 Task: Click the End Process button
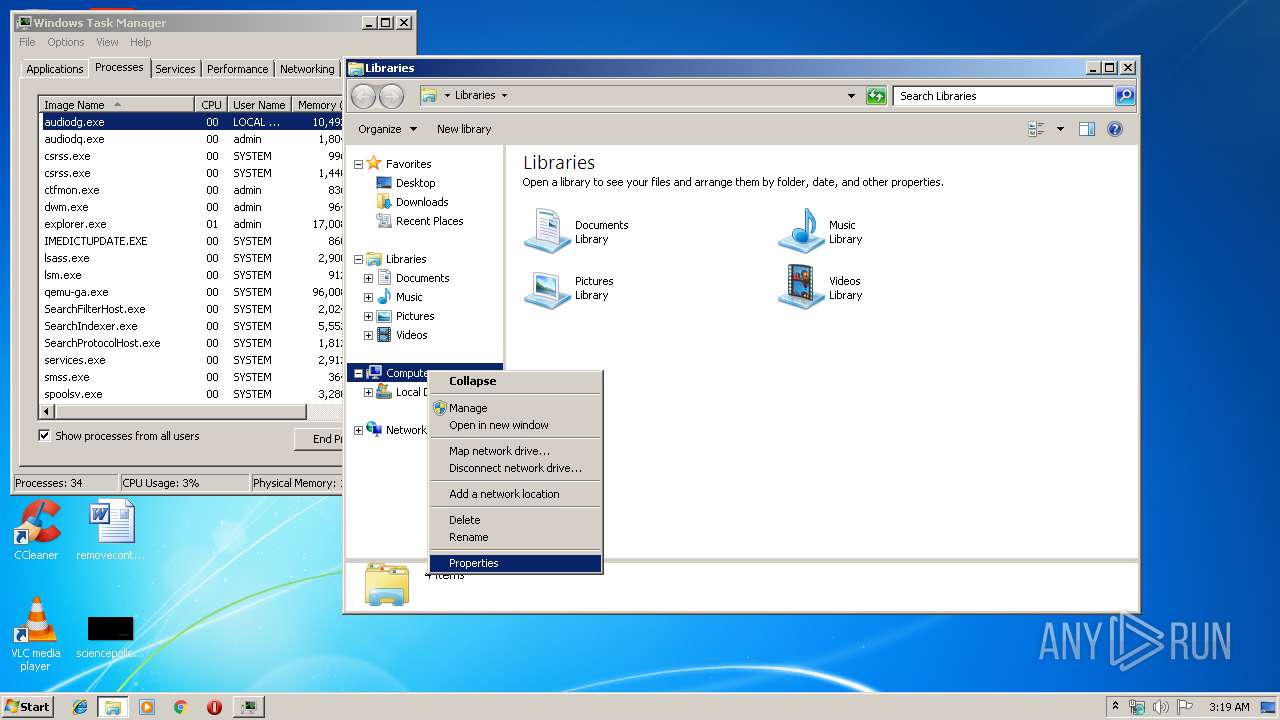(320, 439)
